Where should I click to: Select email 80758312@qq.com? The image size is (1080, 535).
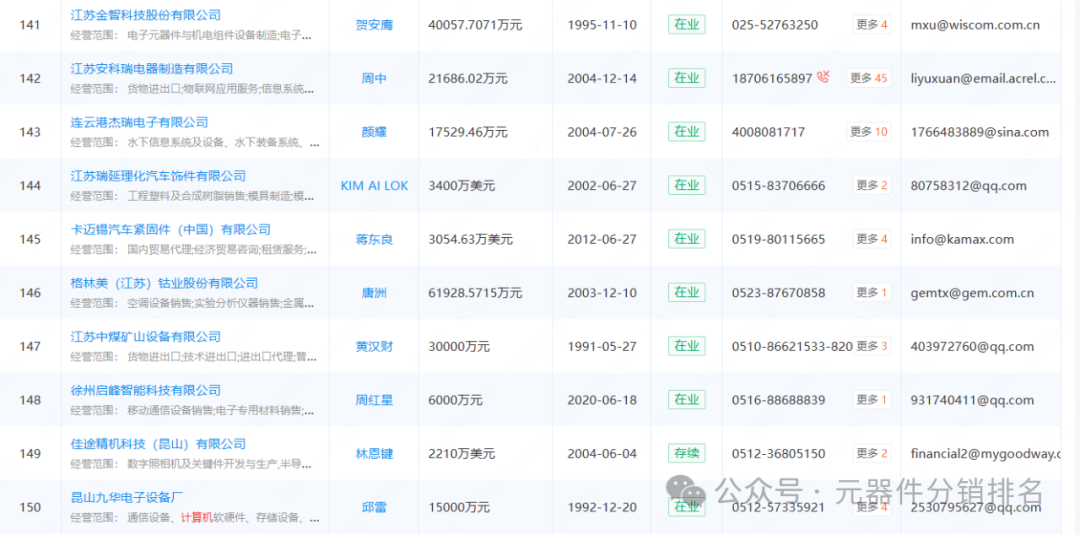click(968, 186)
